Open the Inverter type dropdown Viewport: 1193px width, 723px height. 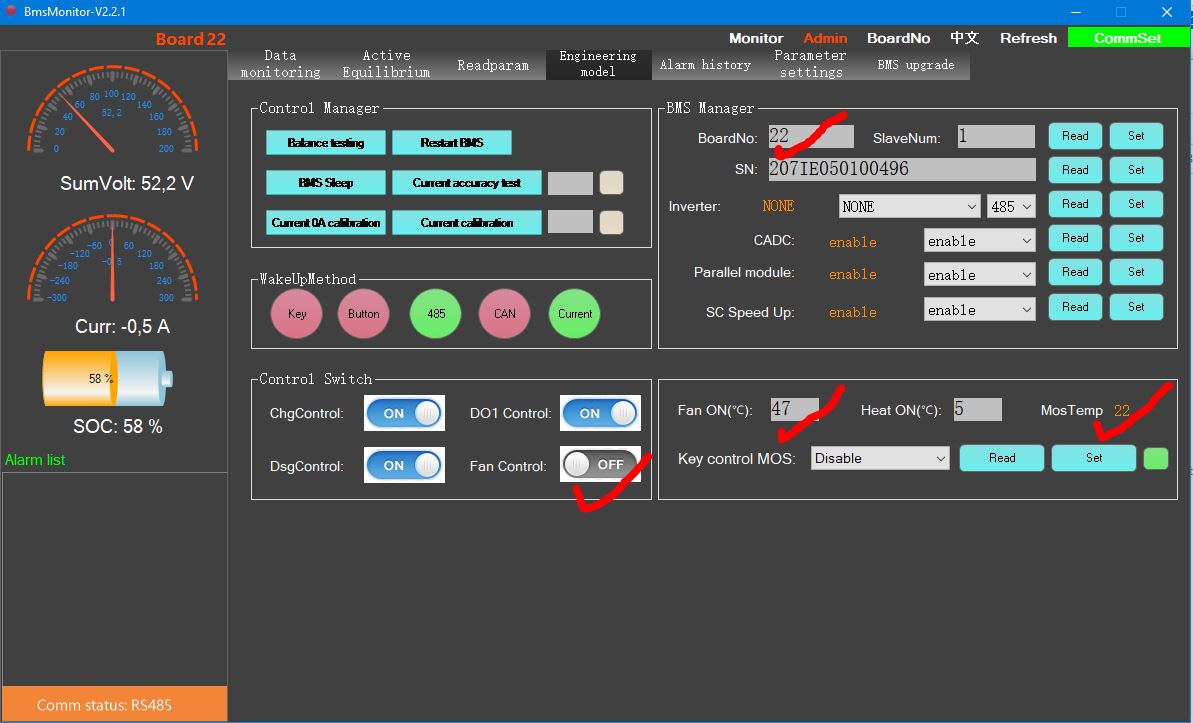909,206
